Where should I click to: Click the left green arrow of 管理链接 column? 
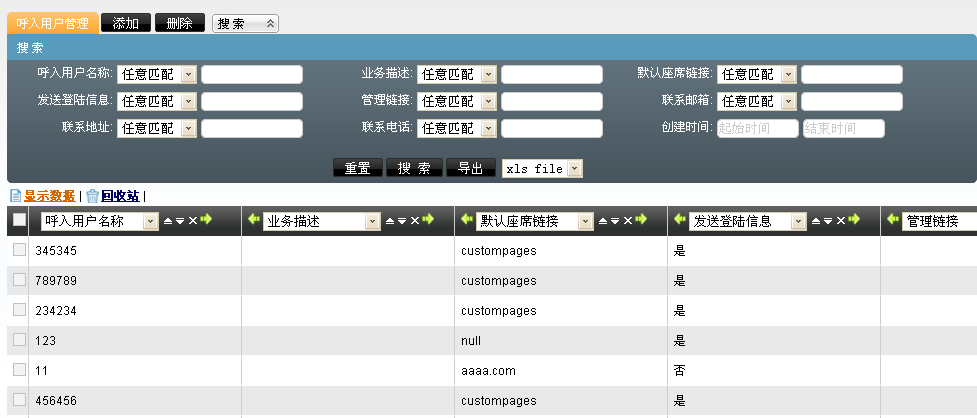pos(892,221)
